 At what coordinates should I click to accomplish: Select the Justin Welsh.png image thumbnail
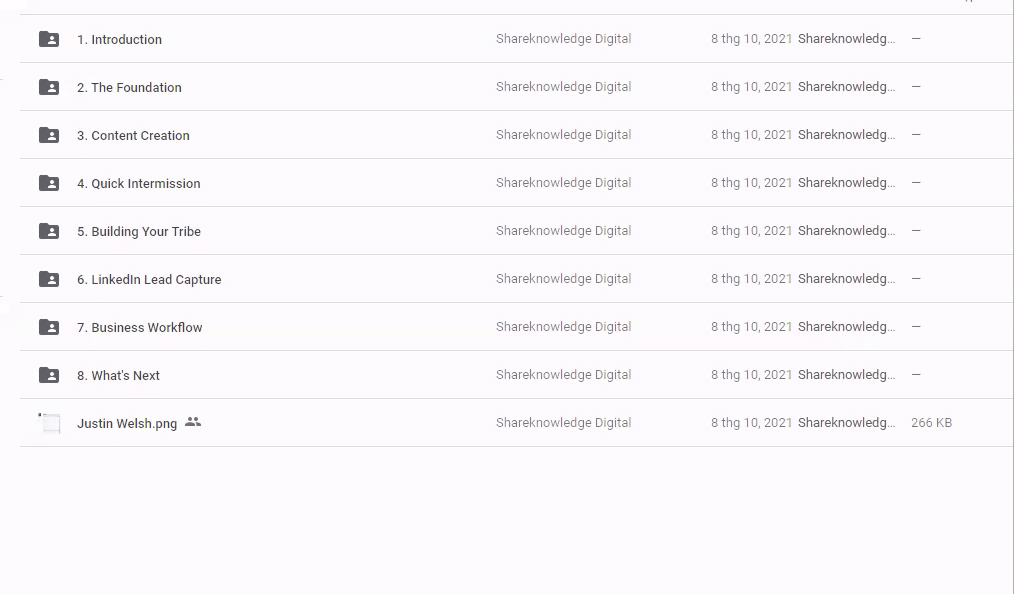tap(49, 423)
